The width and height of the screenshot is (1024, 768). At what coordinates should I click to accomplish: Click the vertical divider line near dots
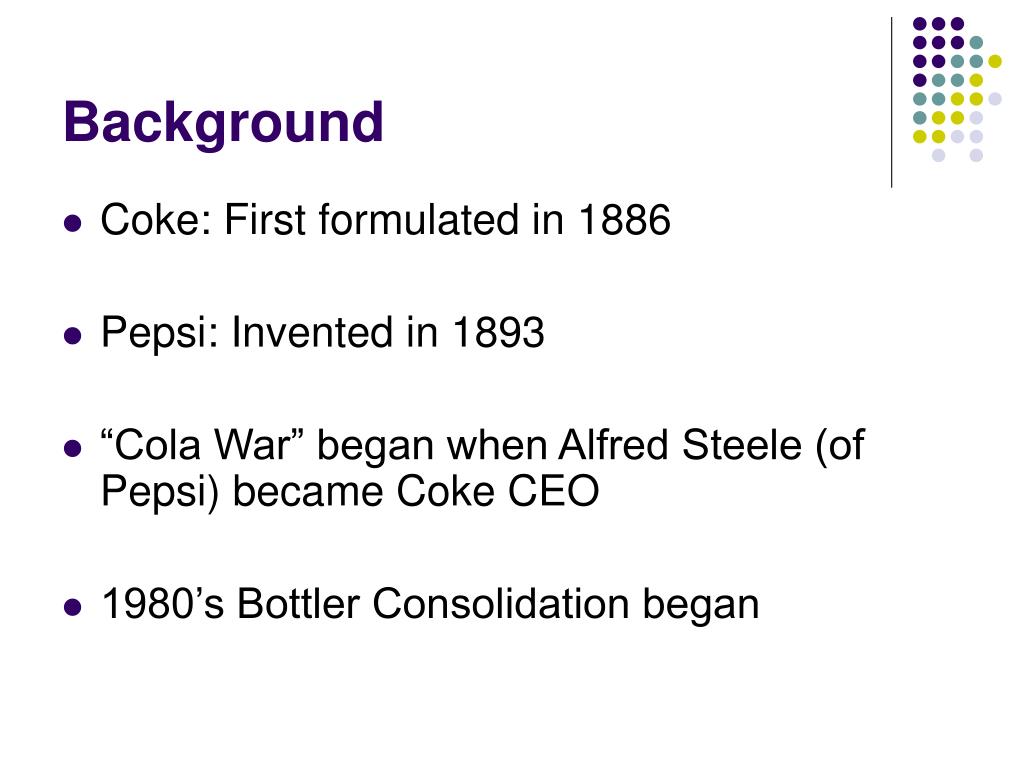tap(891, 103)
